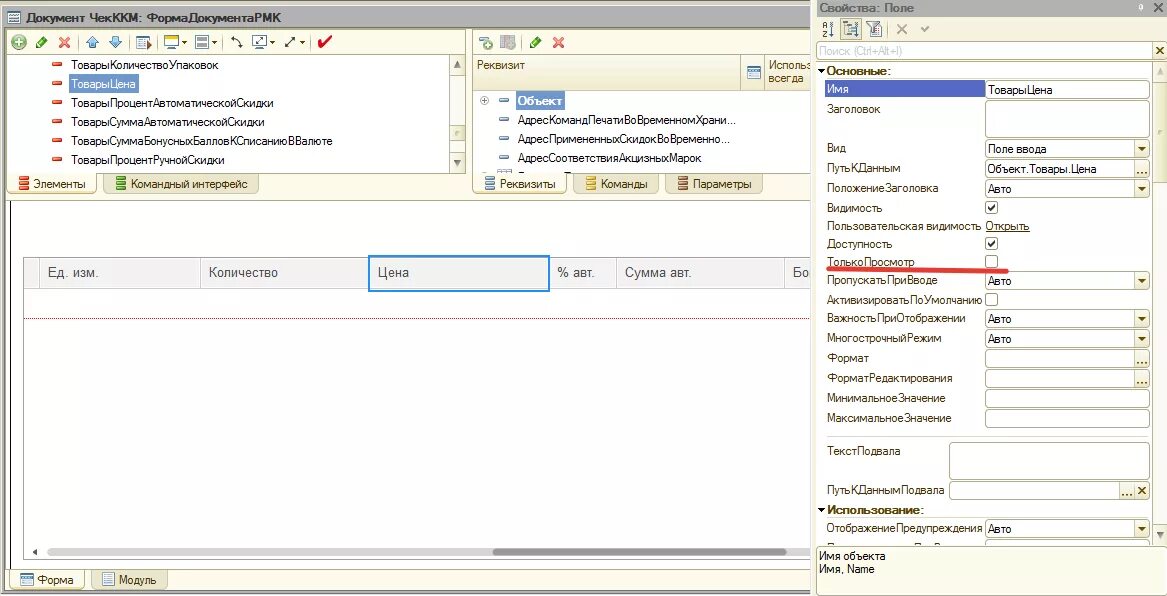Screen dimensions: 1167x596
Task: Enable the АктивизироватьПоУмолчанию checkbox
Action: [991, 300]
